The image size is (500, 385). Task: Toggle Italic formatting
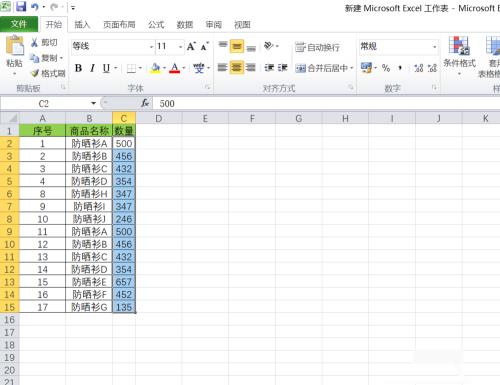92,68
